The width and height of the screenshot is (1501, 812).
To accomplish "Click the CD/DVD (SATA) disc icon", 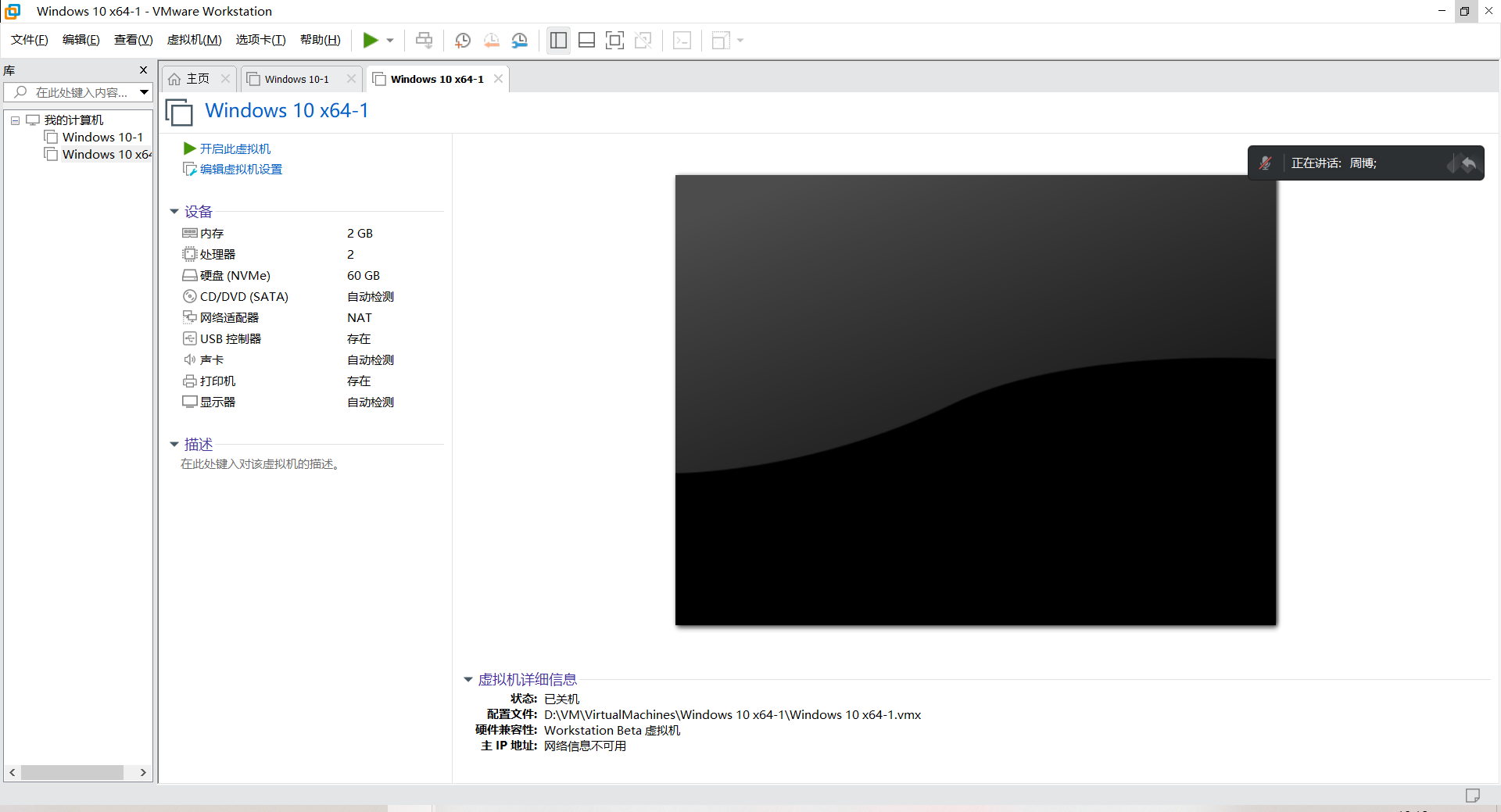I will click(x=189, y=296).
